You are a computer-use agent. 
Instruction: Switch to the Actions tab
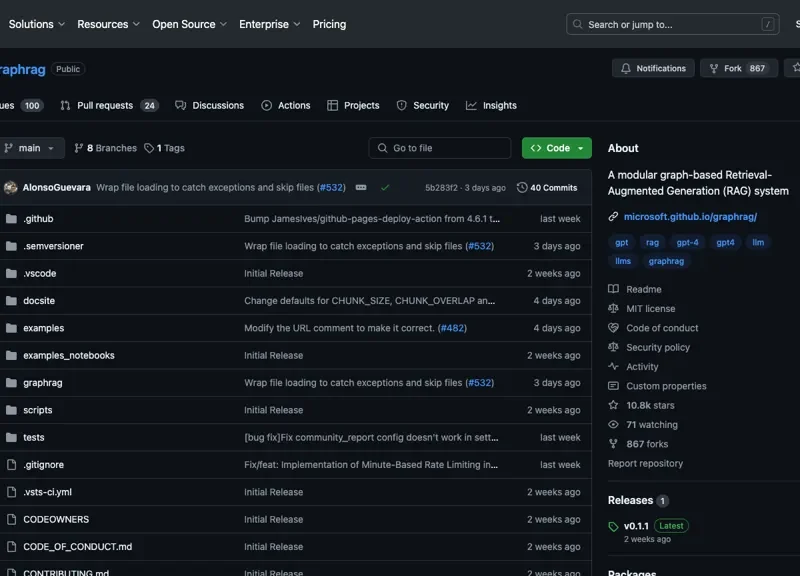[286, 106]
